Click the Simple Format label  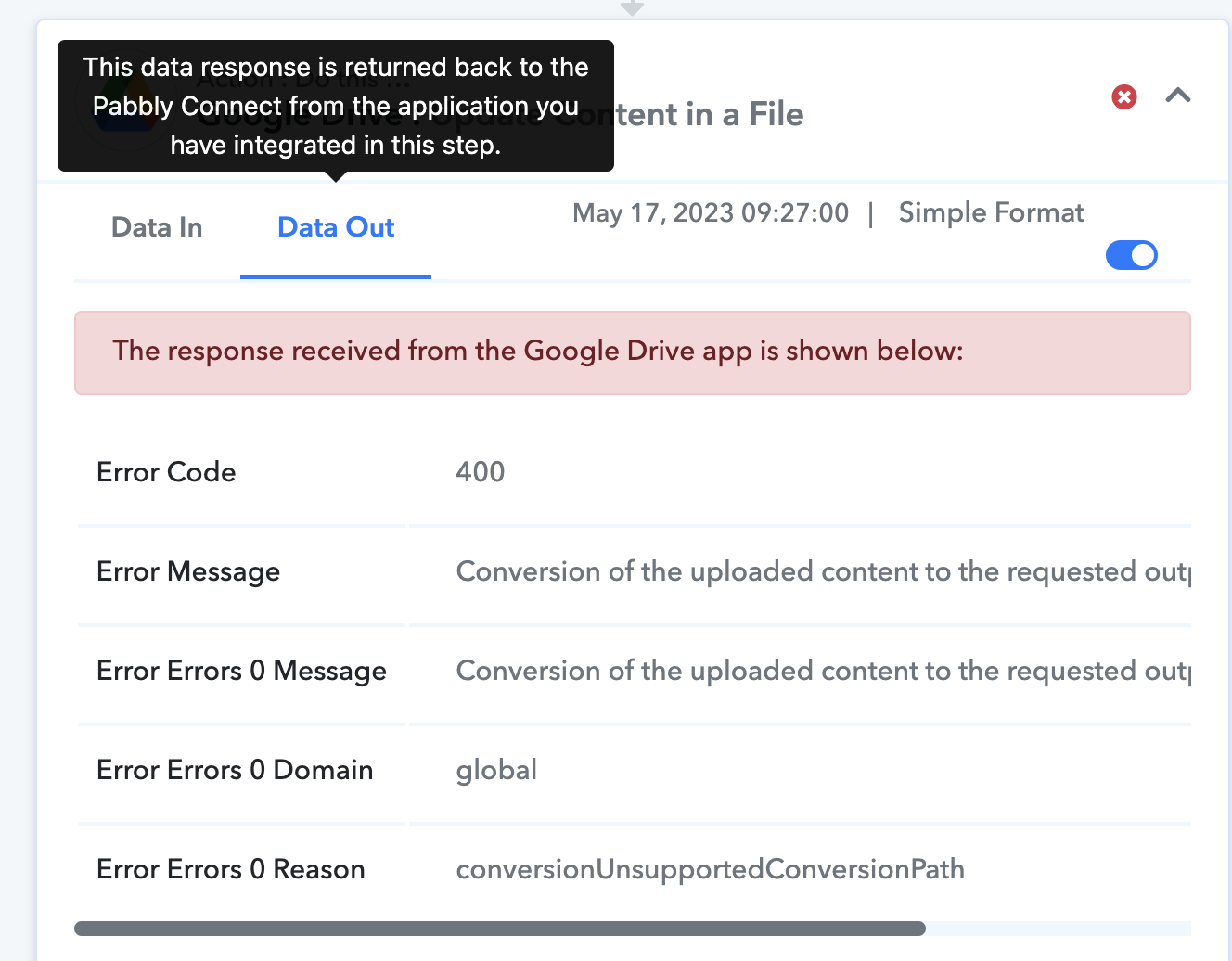pos(991,212)
